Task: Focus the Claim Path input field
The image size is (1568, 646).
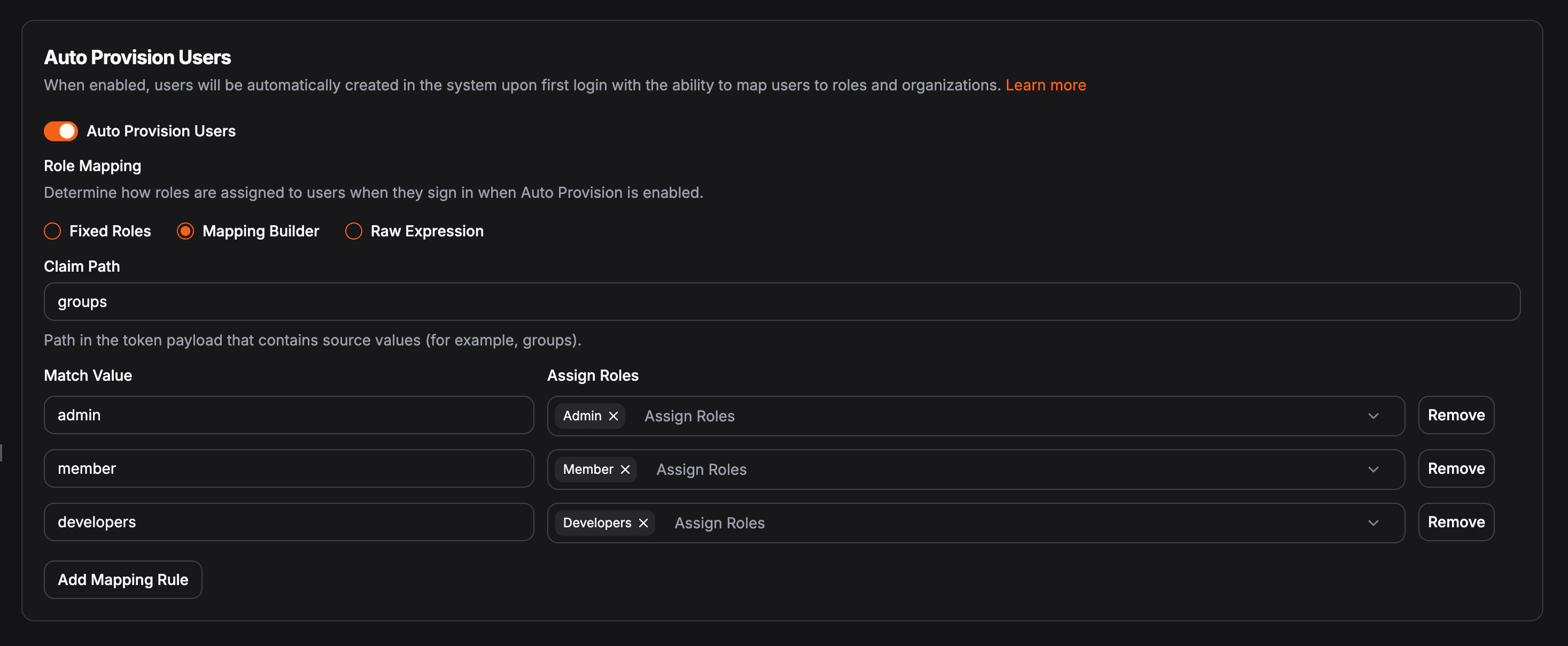Action: 781,302
